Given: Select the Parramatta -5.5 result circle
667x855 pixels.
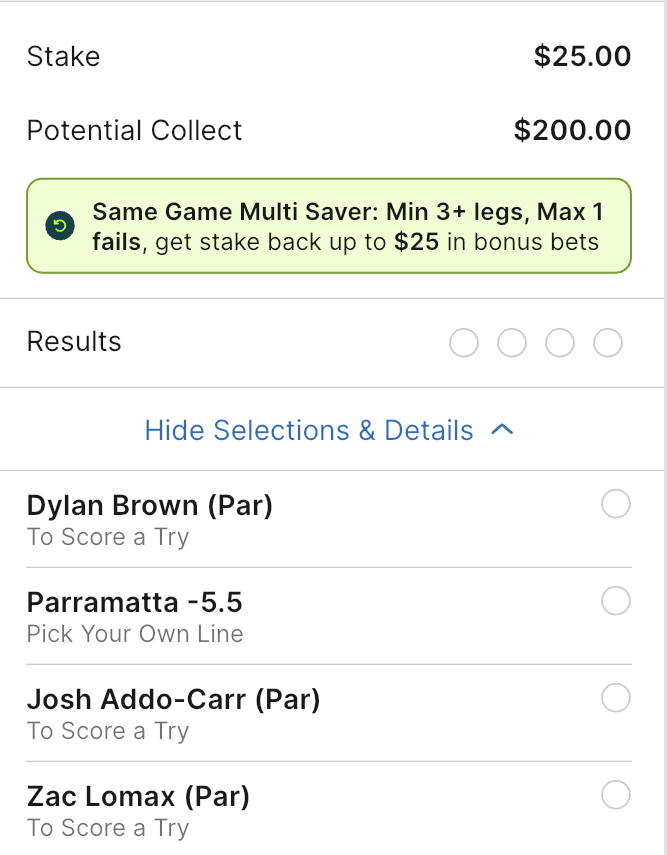Looking at the screenshot, I should pyautogui.click(x=616, y=601).
